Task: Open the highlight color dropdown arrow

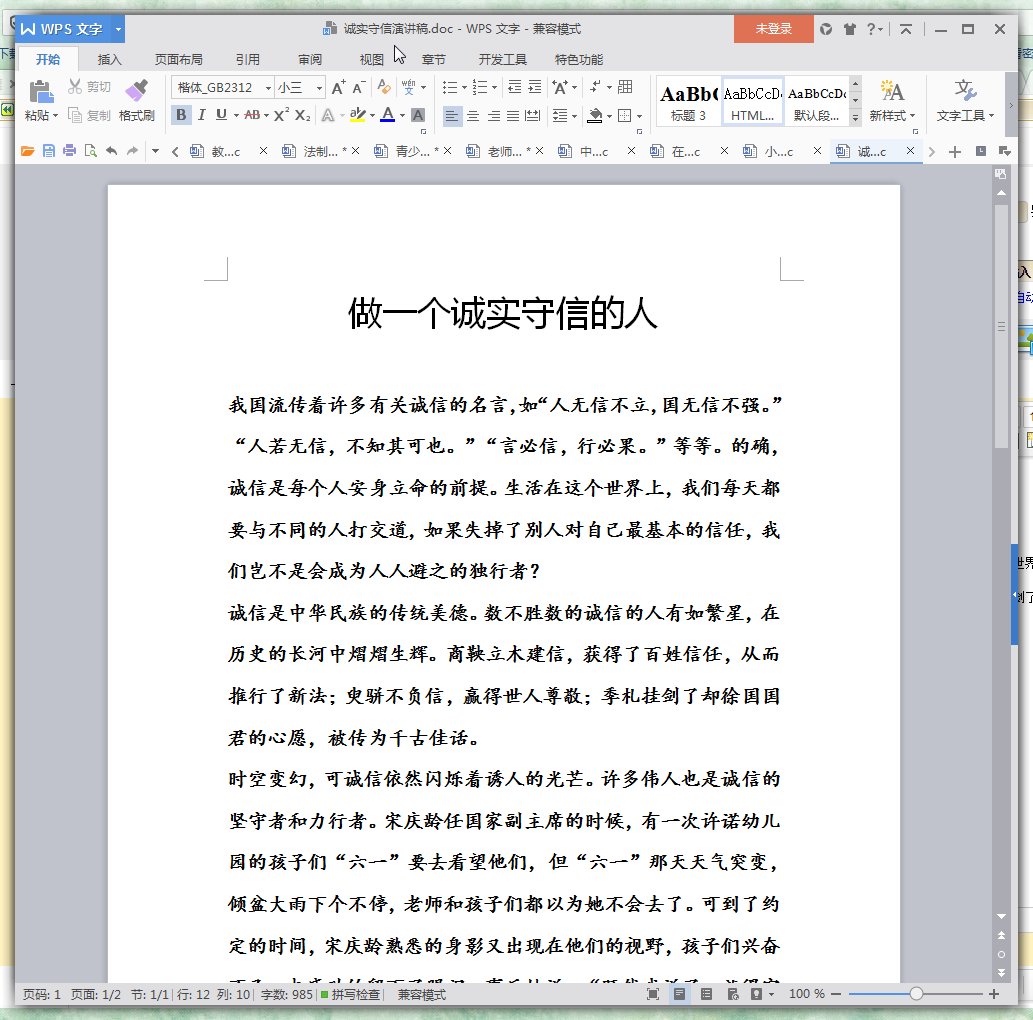Action: click(372, 116)
